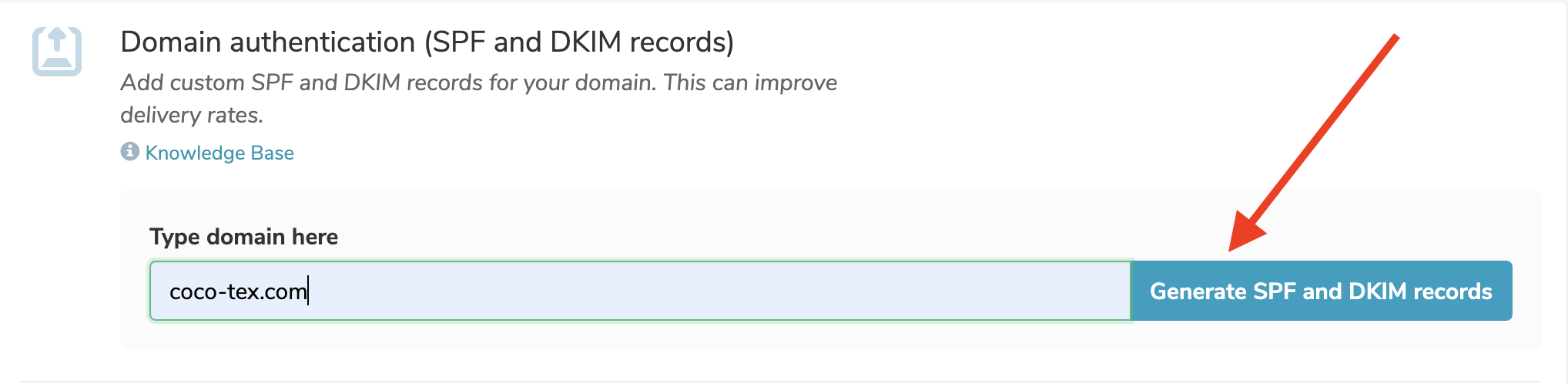Click 'Add custom SPF and DKIM' description line
Screen dimensions: 1568x384
pos(479,83)
